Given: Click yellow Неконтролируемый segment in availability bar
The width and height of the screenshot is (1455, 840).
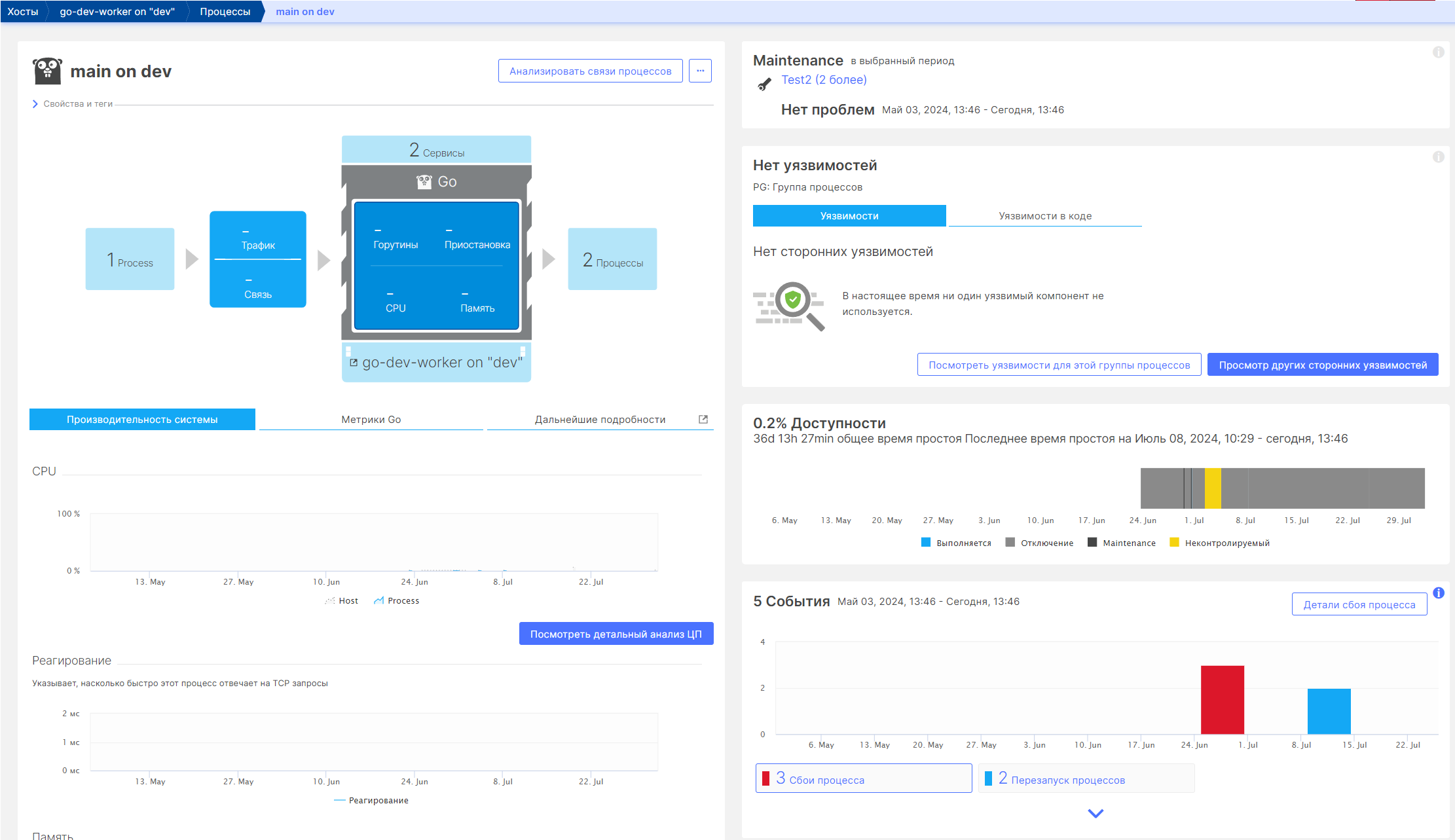Looking at the screenshot, I should pos(1213,488).
